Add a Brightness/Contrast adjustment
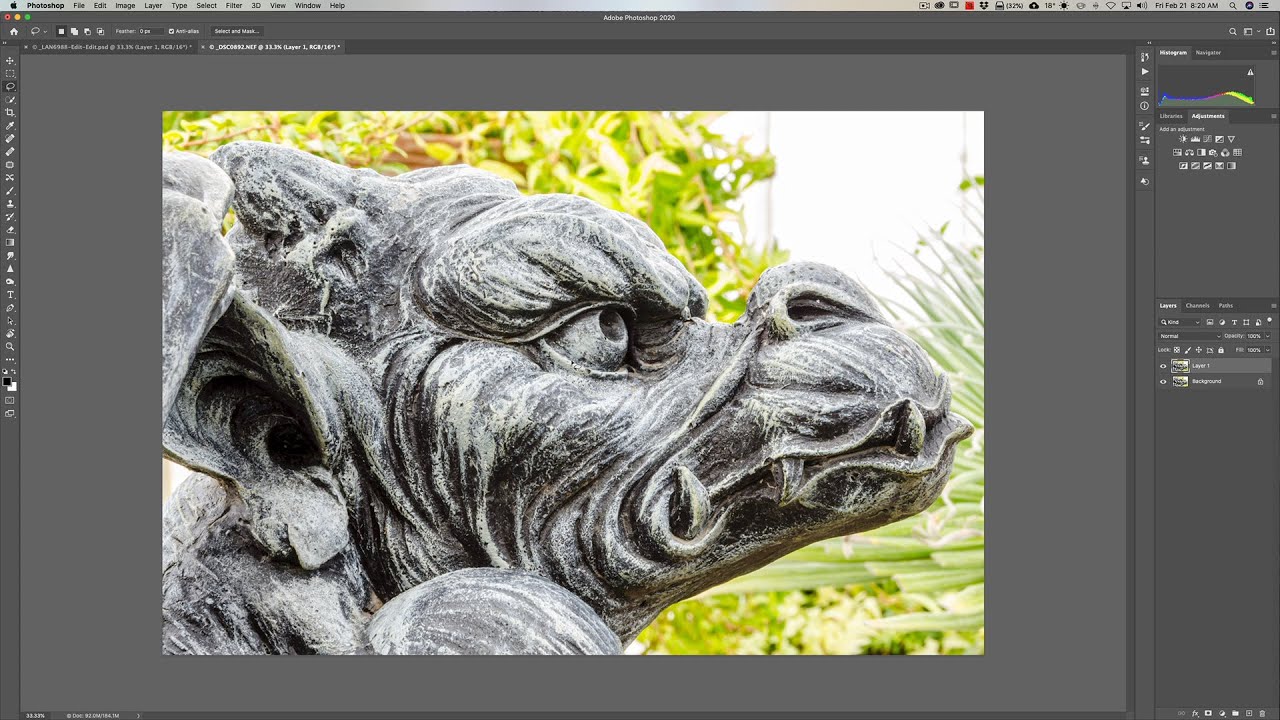Viewport: 1280px width, 720px height. coord(1183,139)
